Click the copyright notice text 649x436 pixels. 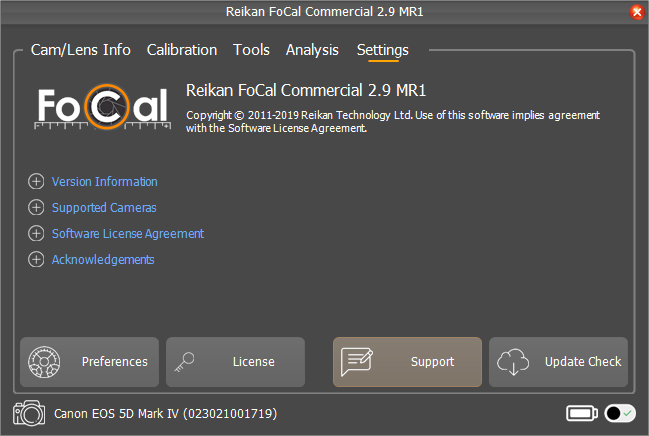click(393, 122)
